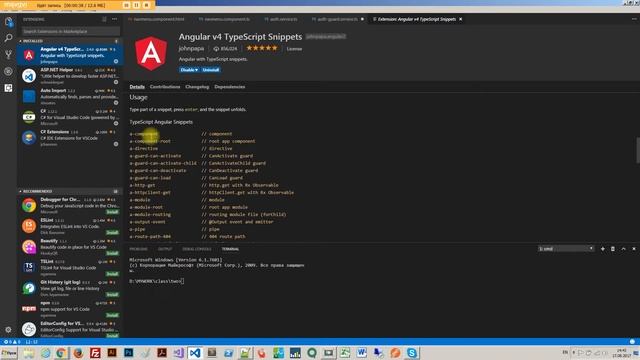
Task: Switch to the Details tab
Action: coord(137,87)
